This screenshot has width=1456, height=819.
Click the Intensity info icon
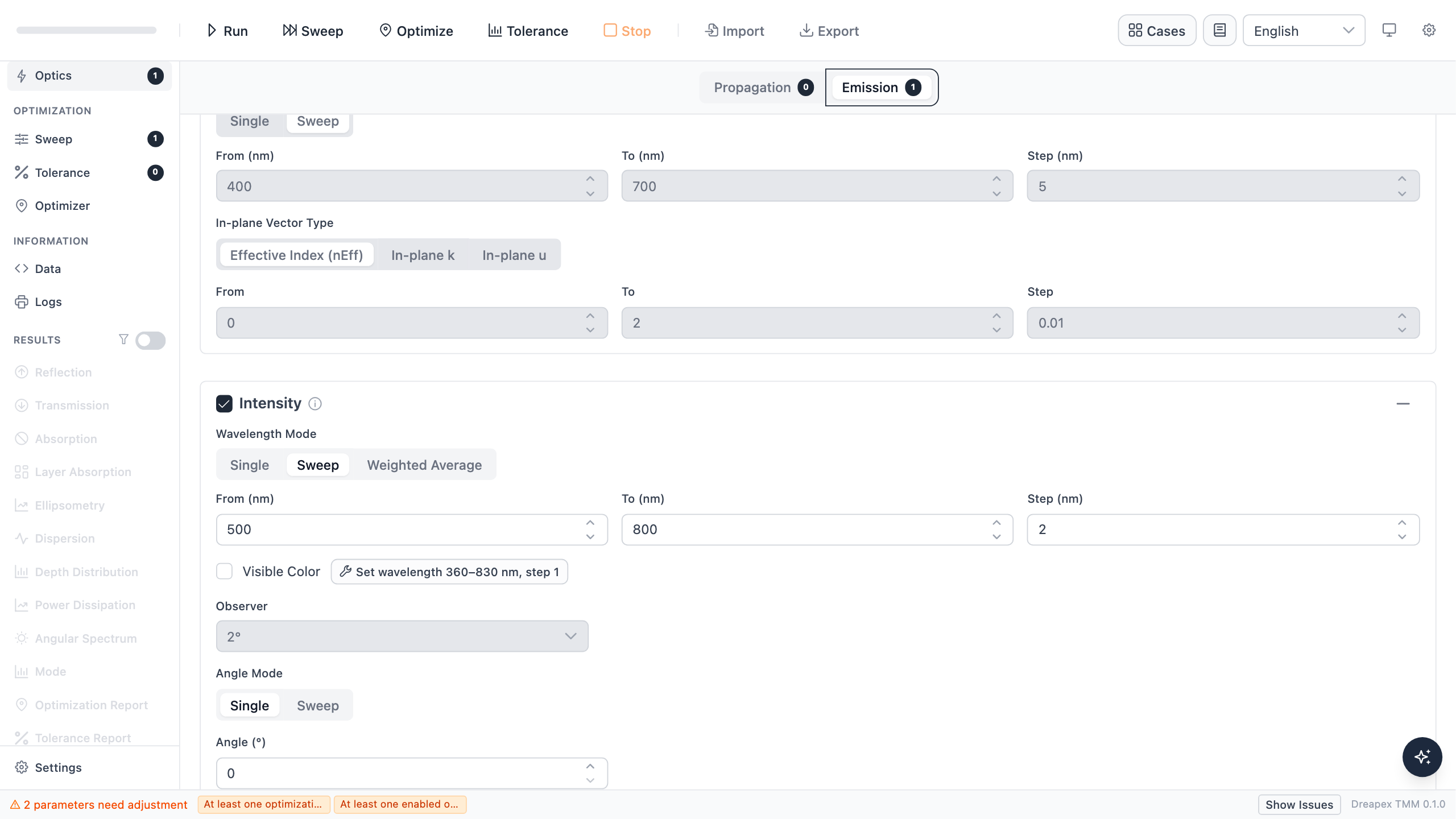pos(315,403)
